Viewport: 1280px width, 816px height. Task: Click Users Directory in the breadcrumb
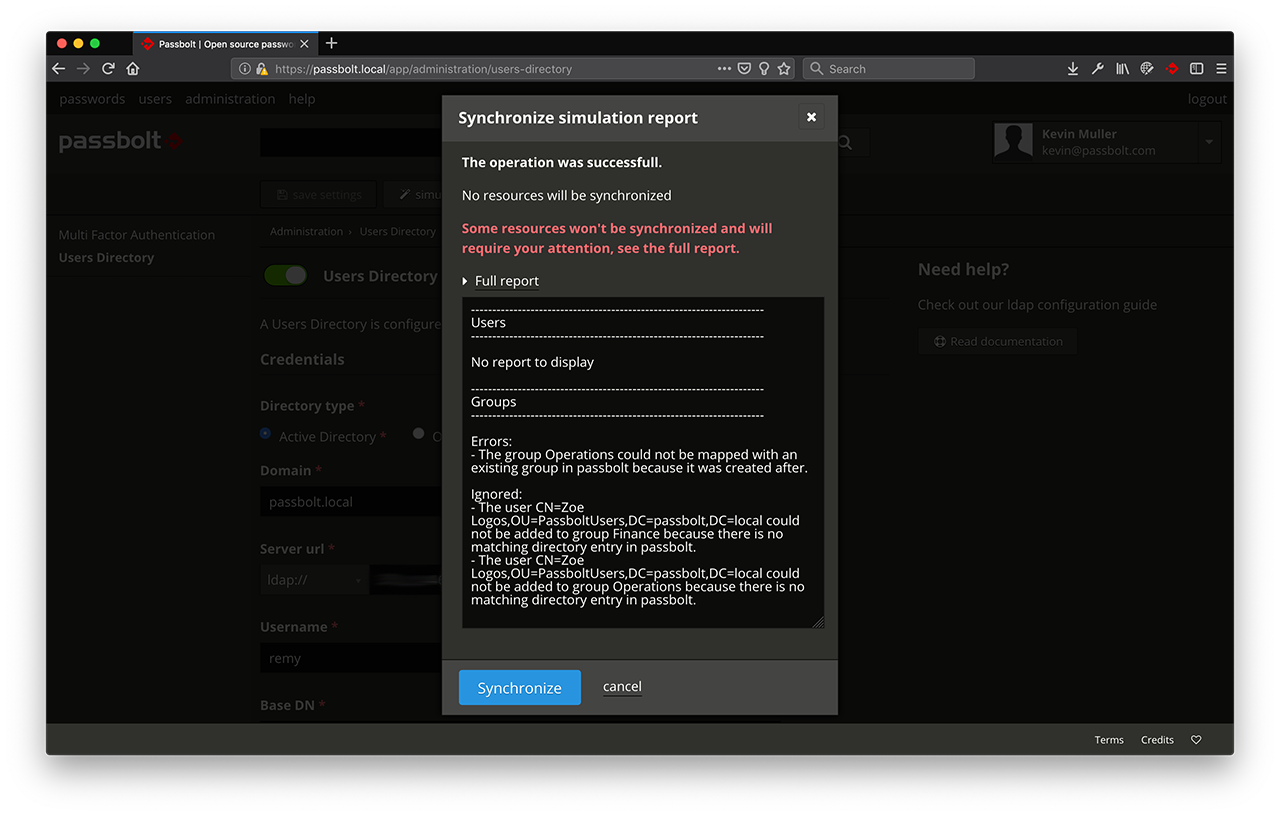pos(398,231)
